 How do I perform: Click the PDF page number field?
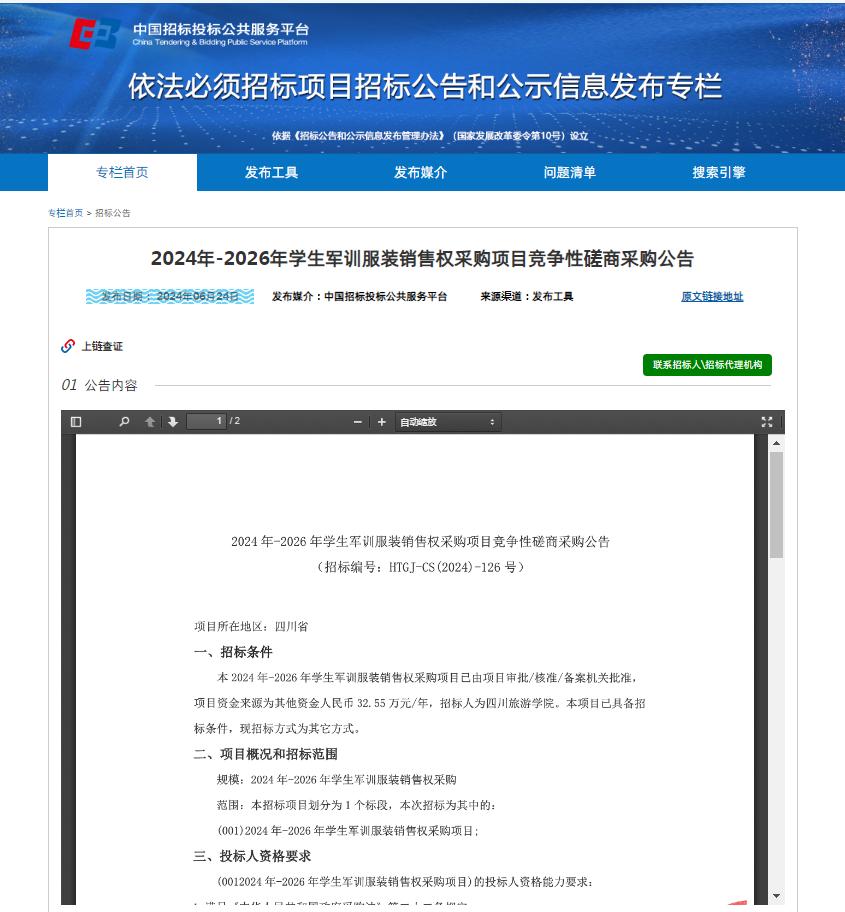206,421
